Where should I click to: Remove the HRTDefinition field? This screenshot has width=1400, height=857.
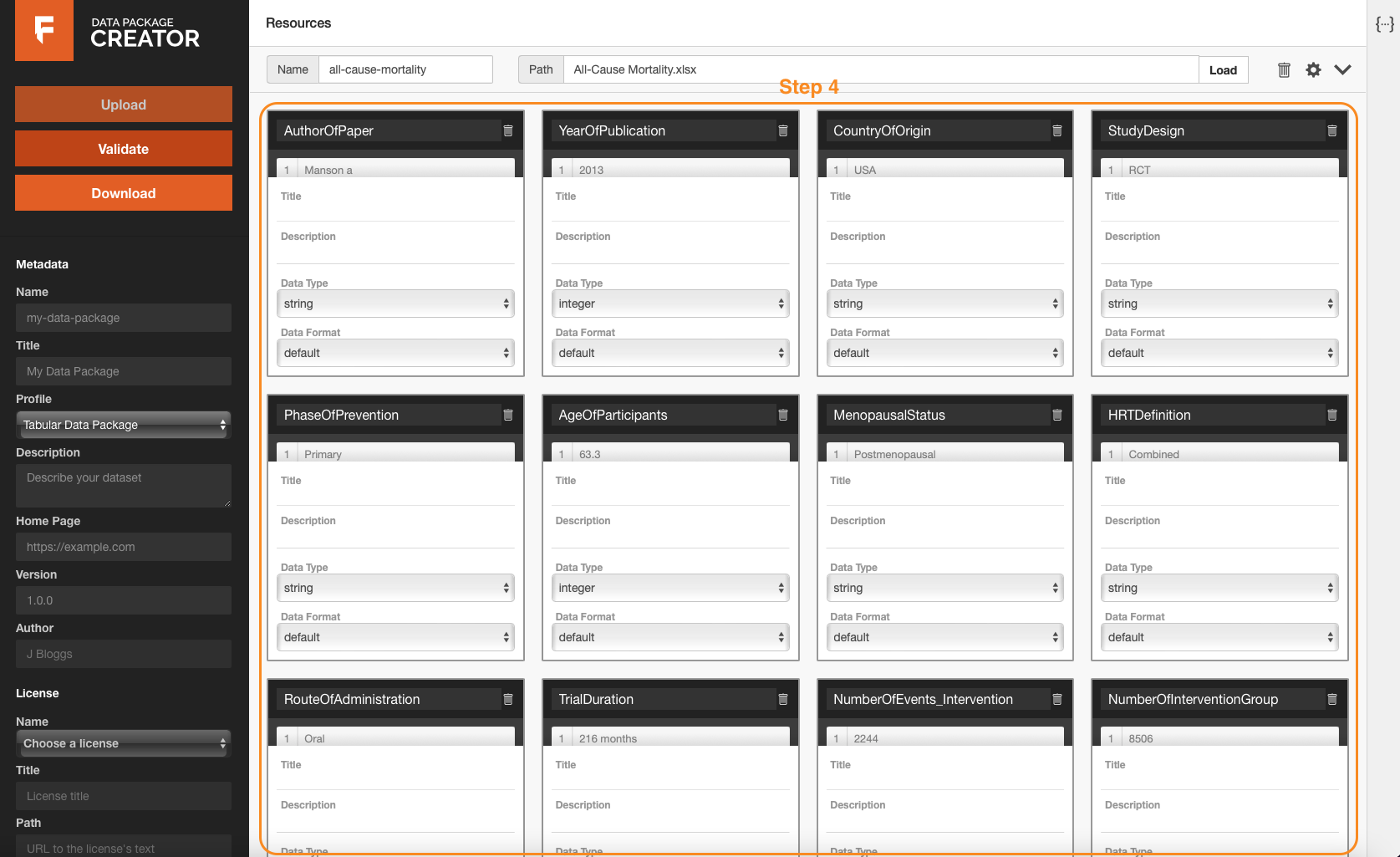(x=1332, y=415)
